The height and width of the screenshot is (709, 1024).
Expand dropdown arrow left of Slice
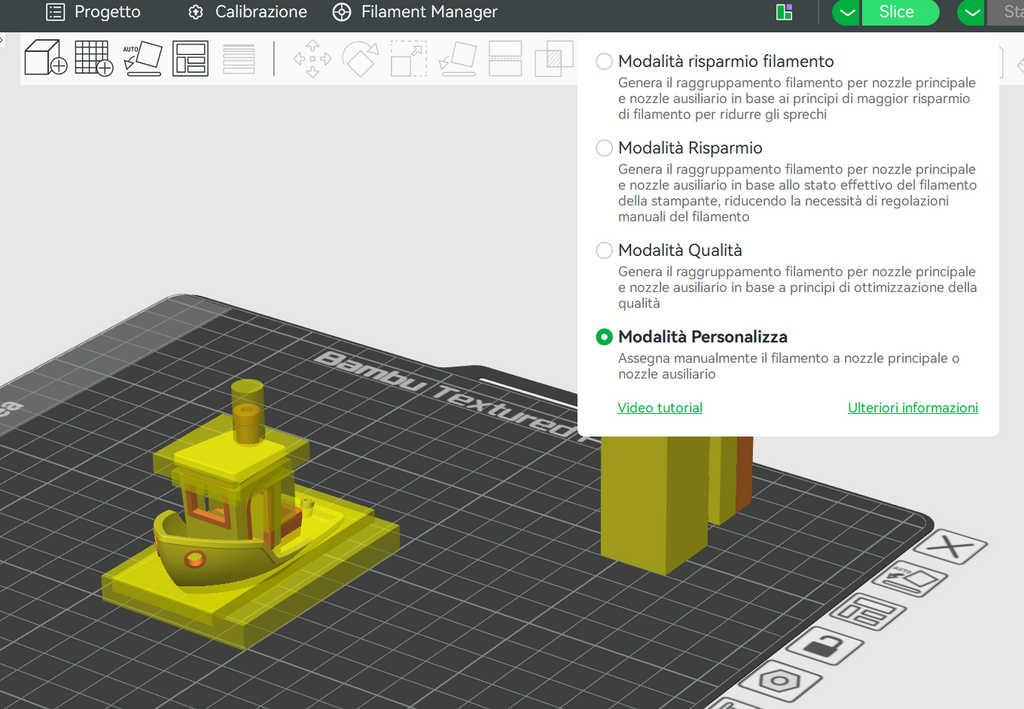(x=846, y=12)
